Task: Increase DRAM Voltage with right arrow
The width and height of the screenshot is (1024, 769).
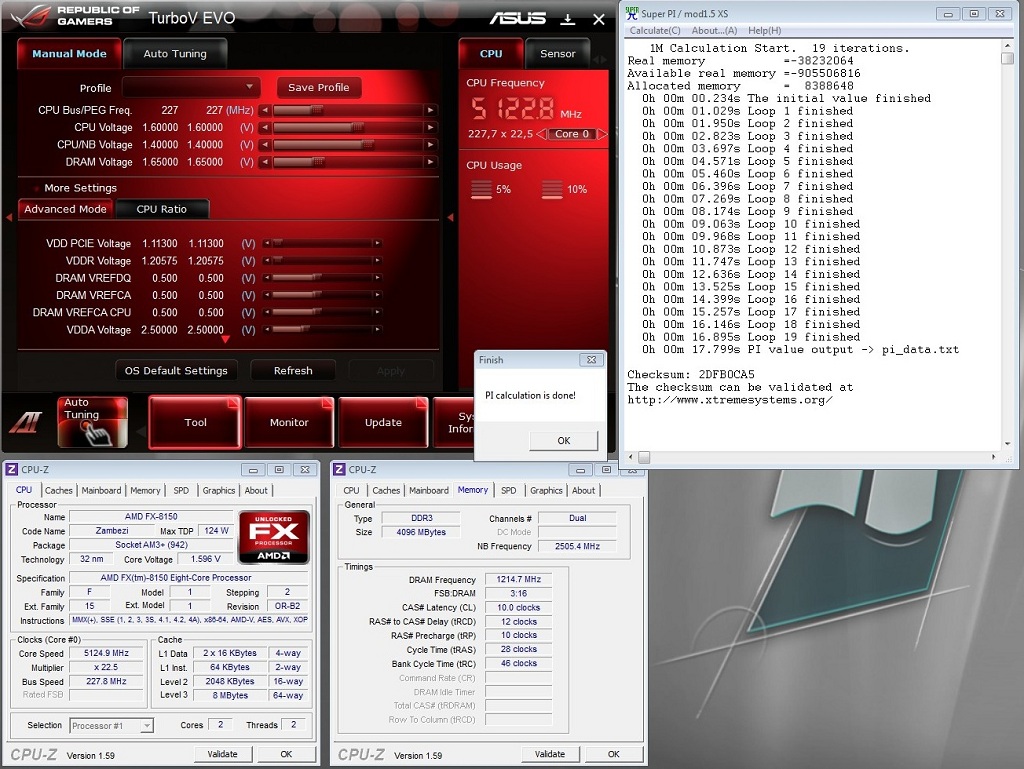Action: click(430, 162)
